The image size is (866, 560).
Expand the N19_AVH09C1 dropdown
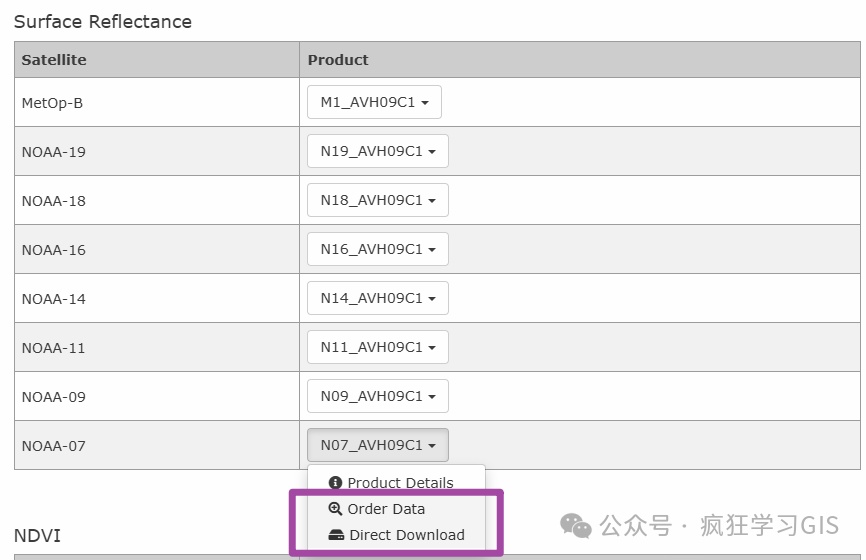(x=377, y=151)
